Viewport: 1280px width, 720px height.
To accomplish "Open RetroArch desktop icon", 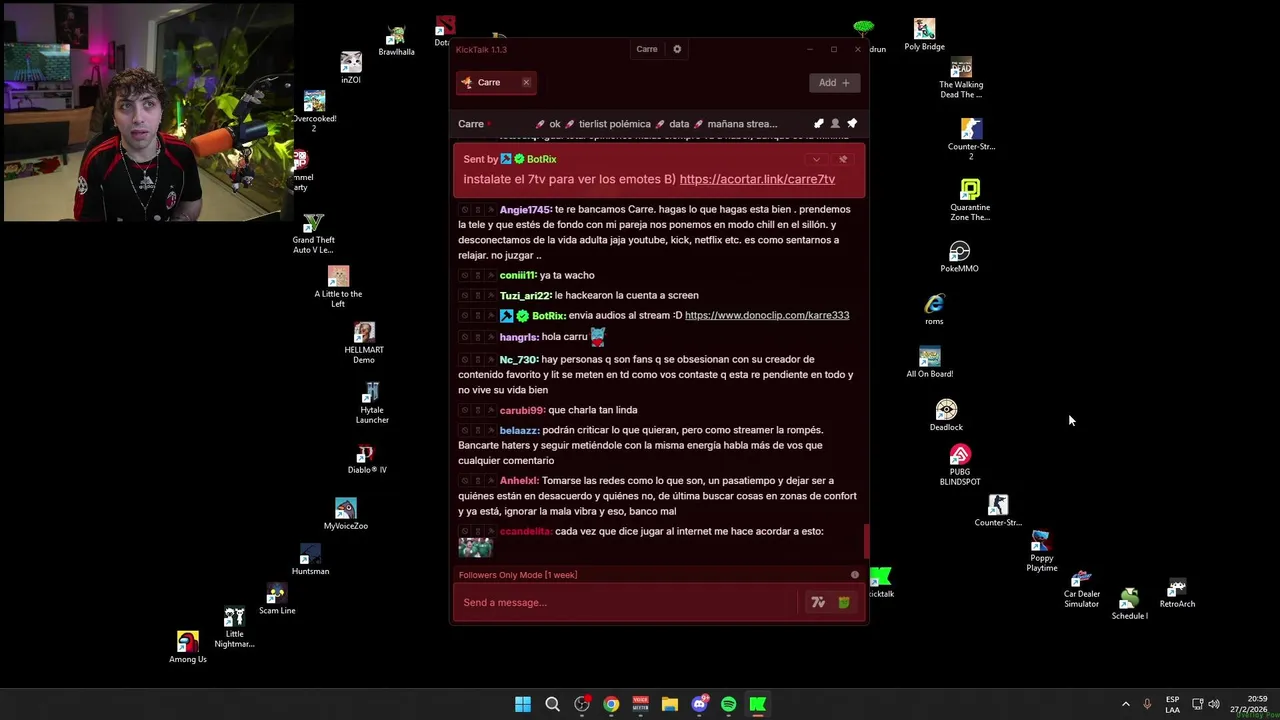I will (x=1177, y=593).
